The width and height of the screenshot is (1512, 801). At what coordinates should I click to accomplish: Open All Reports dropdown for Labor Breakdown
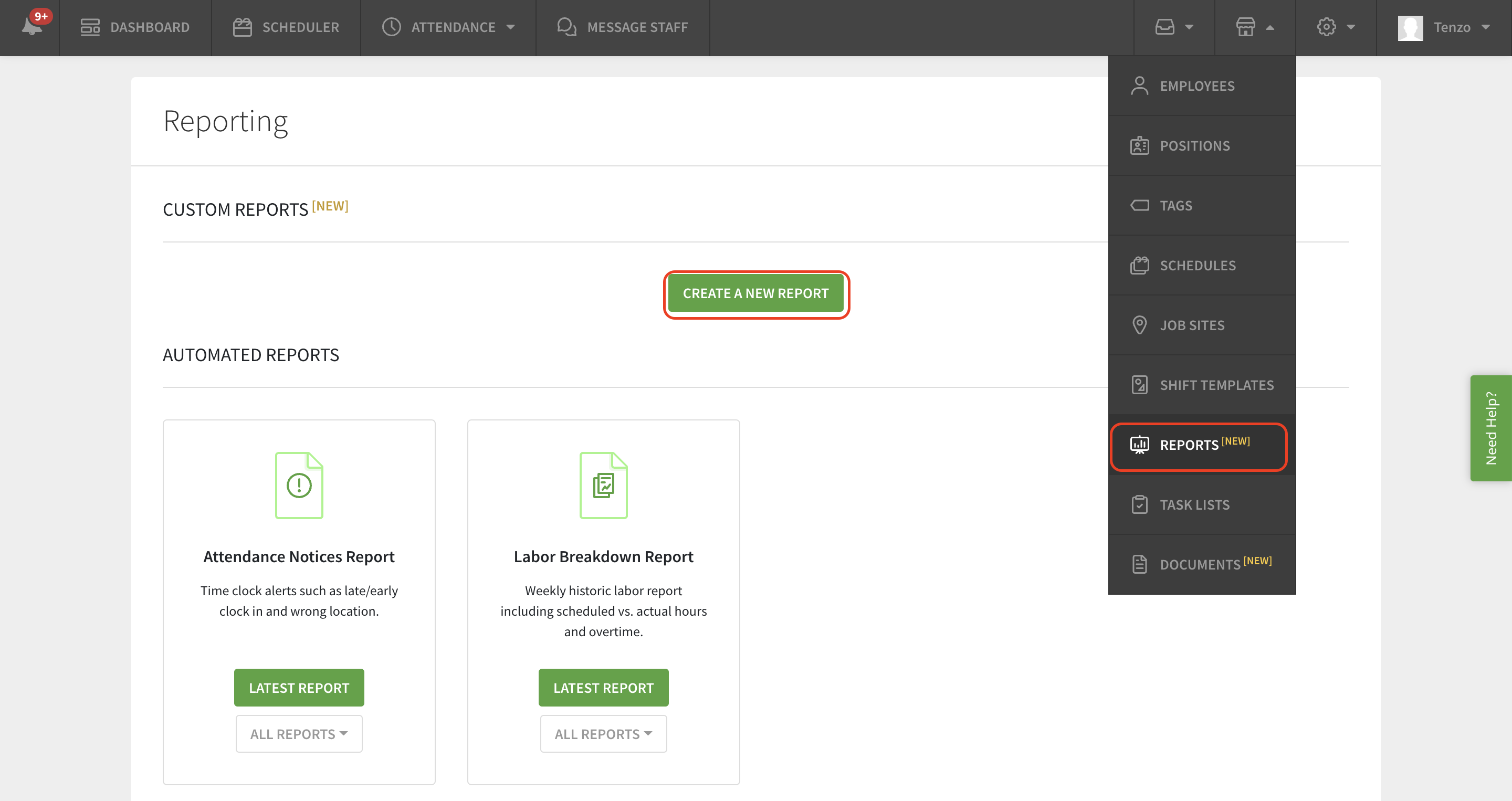click(603, 733)
